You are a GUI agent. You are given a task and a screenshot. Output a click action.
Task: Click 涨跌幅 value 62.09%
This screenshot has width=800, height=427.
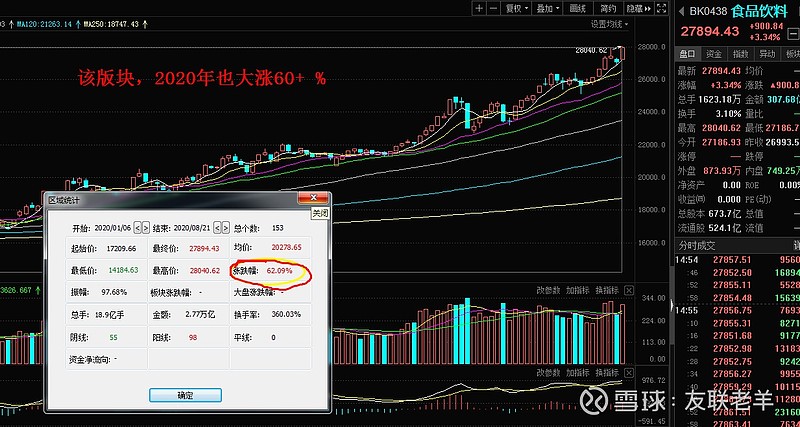click(280, 270)
